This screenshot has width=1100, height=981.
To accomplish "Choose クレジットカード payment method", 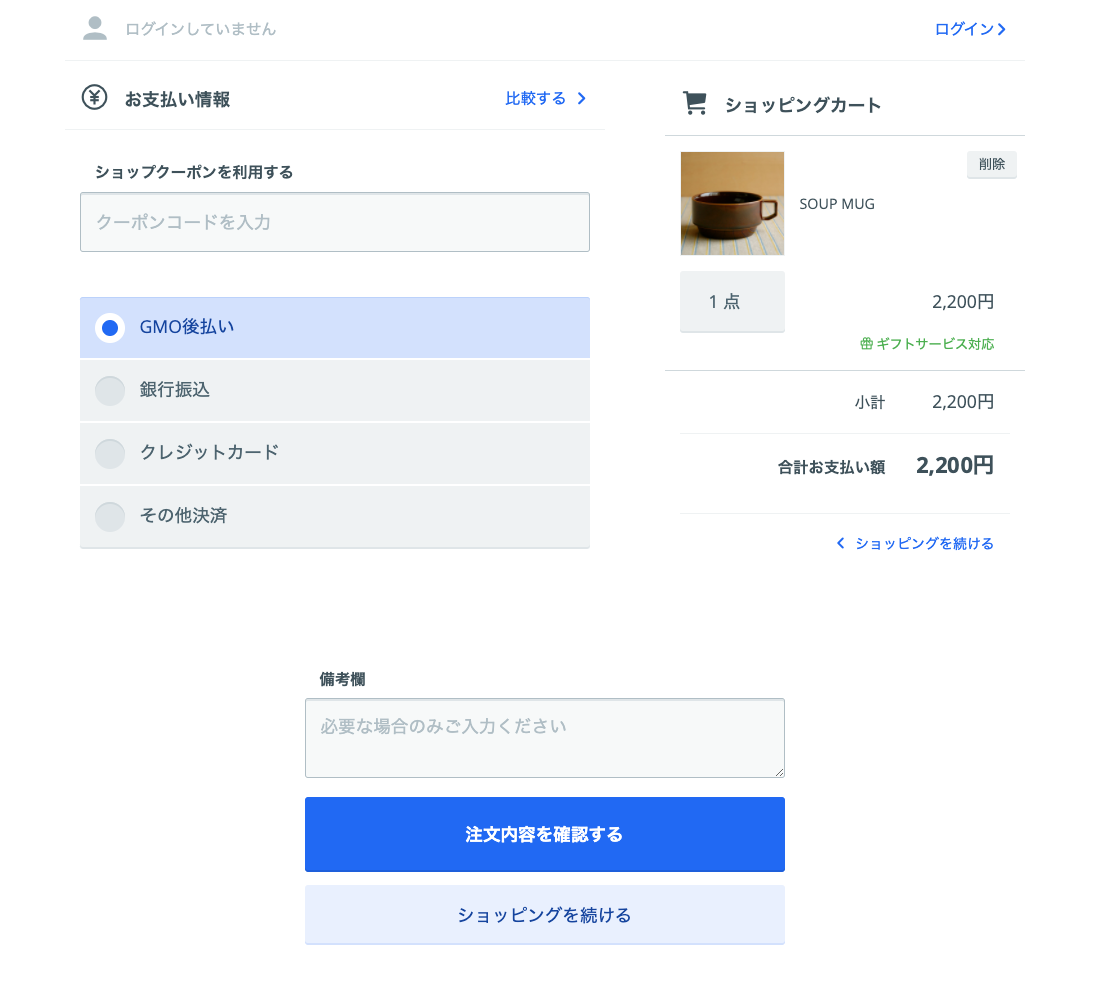I will (110, 454).
